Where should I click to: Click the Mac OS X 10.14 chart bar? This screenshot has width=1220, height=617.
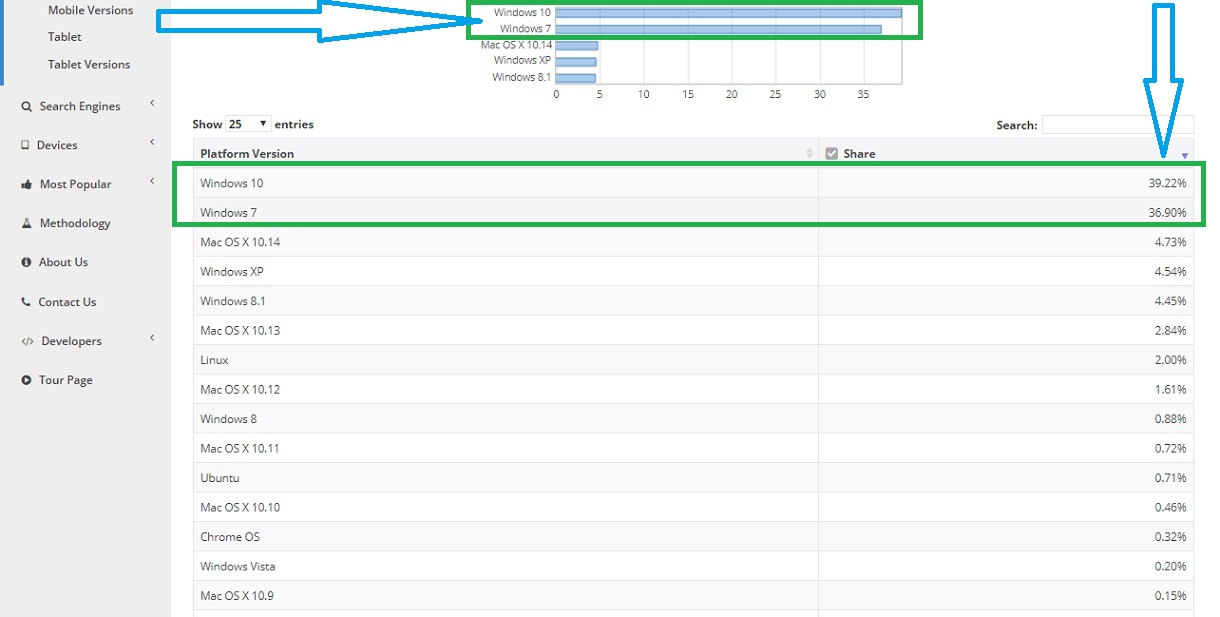point(577,45)
